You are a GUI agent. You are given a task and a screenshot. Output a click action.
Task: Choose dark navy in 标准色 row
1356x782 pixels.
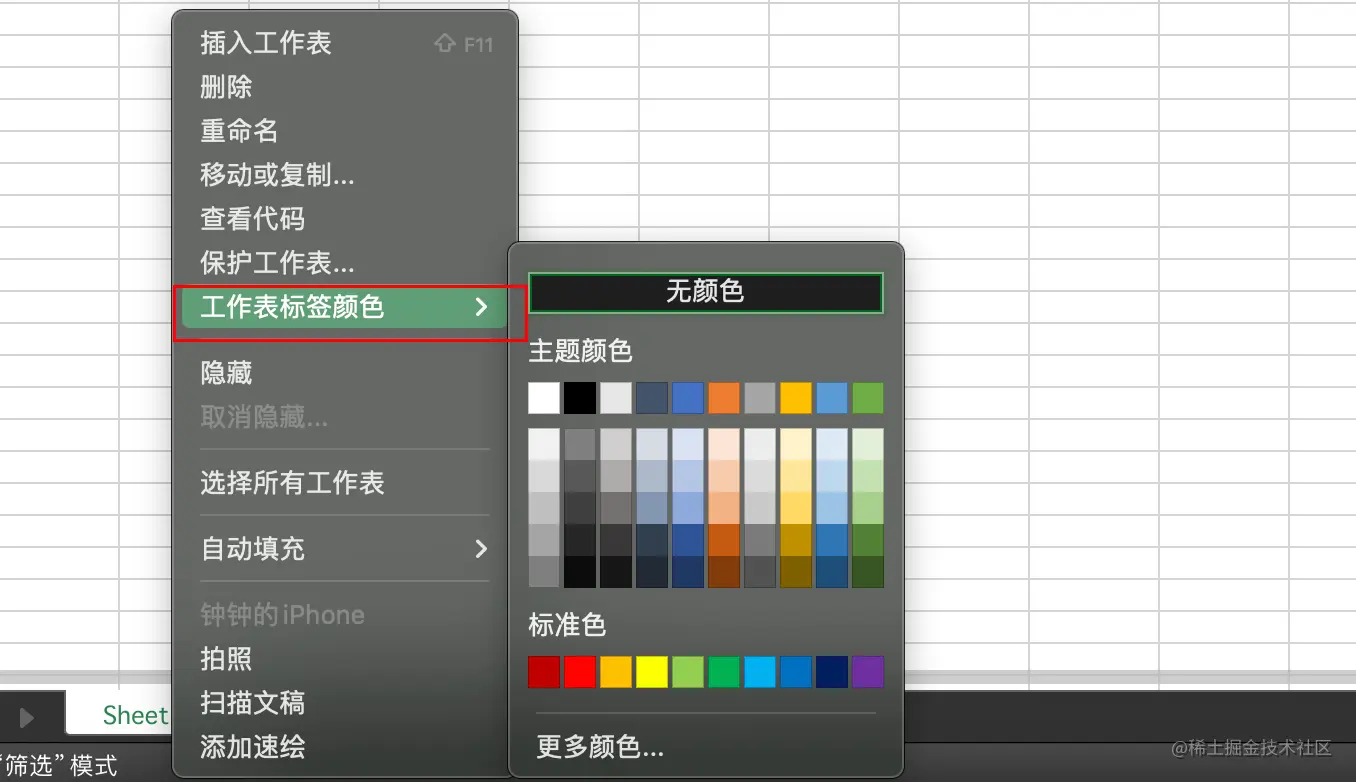[832, 672]
